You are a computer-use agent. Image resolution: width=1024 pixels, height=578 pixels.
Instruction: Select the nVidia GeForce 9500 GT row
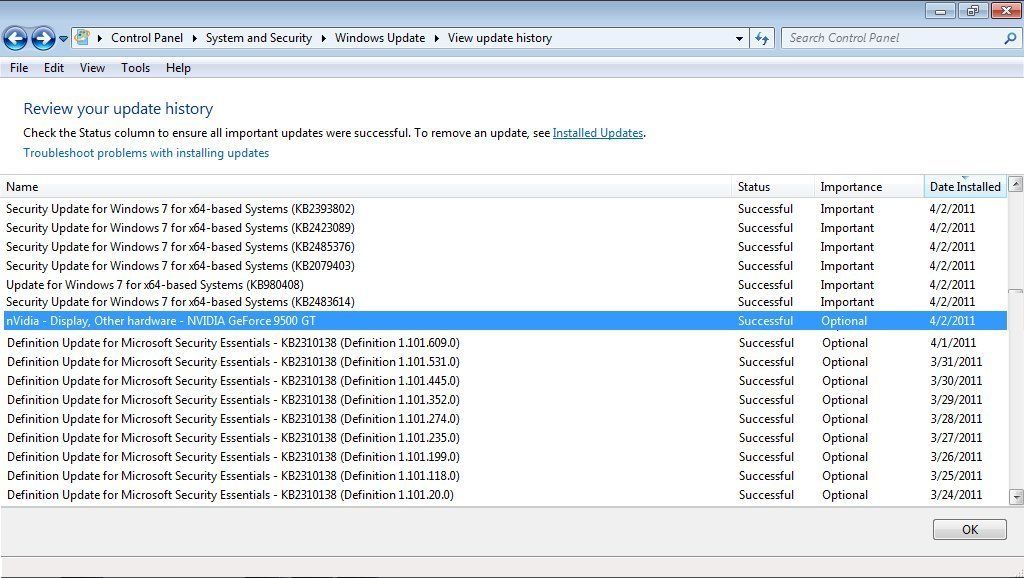[503, 321]
